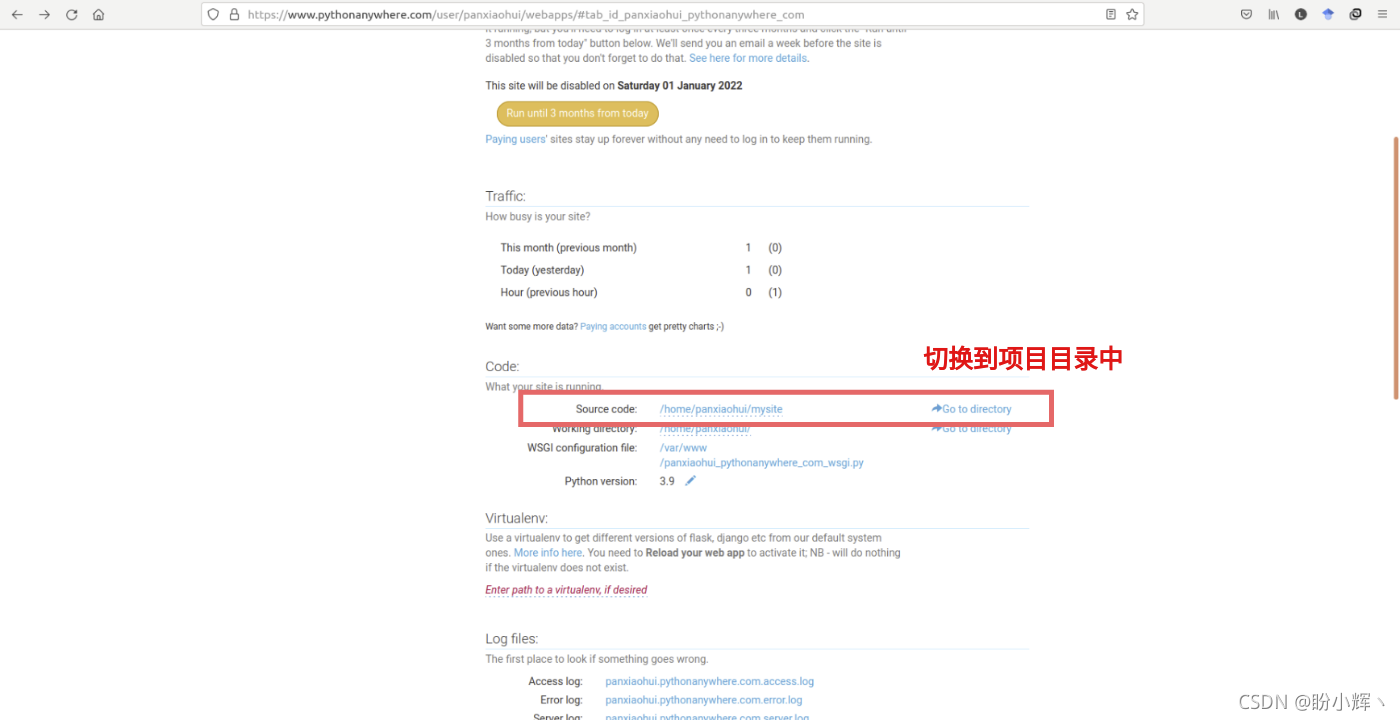Click 'Run until 3 months from today'
1400x720 pixels.
[577, 113]
